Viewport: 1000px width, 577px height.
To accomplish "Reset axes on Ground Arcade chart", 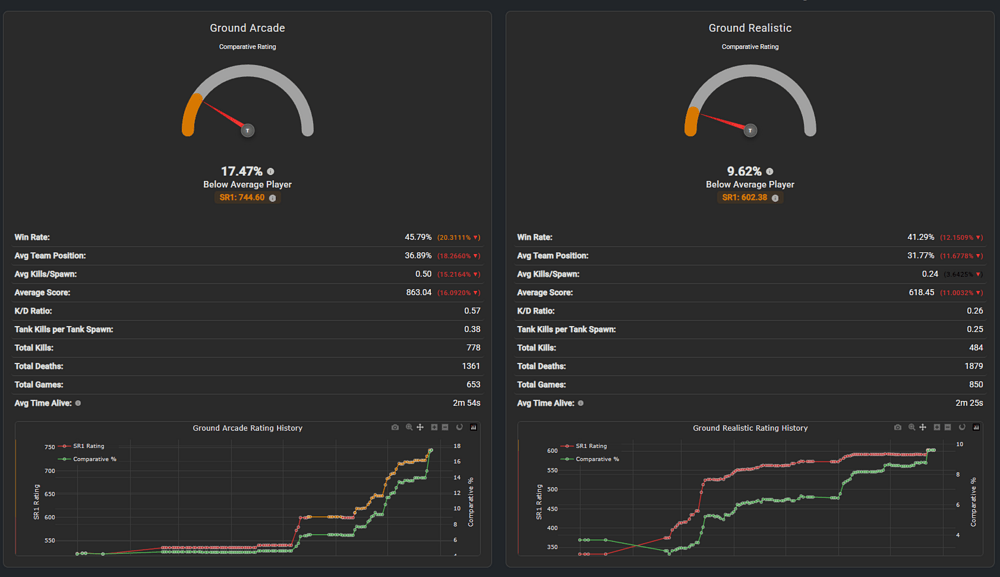I will pos(459,427).
